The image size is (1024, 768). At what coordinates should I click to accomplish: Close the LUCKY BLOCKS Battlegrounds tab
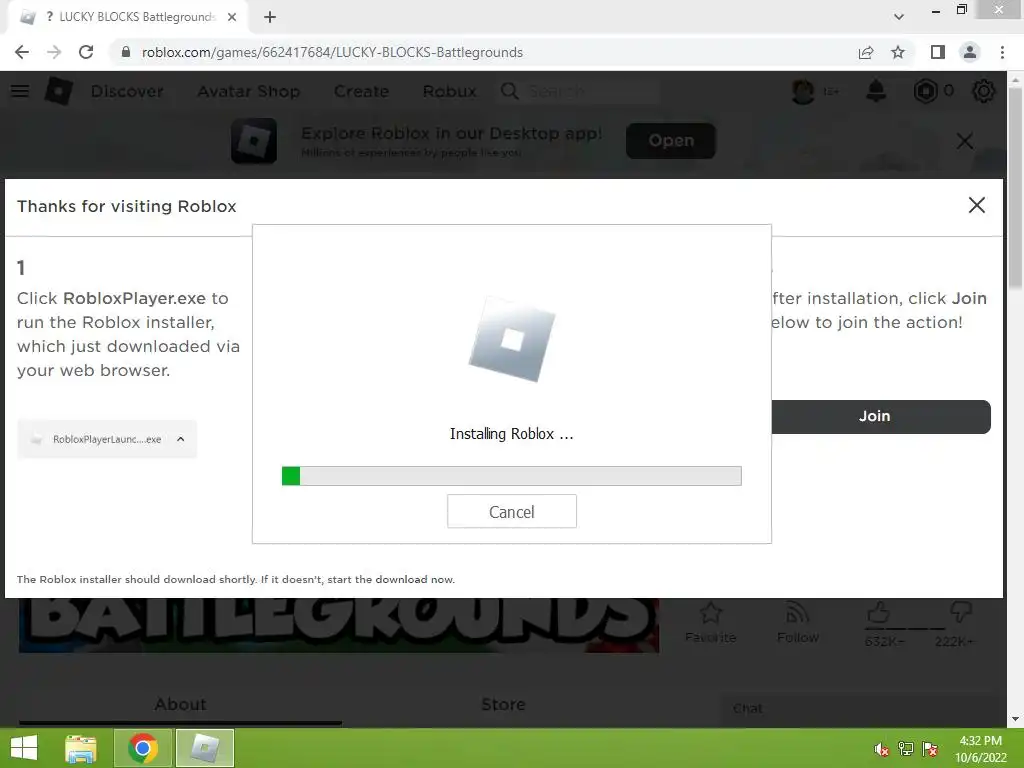pos(232,17)
